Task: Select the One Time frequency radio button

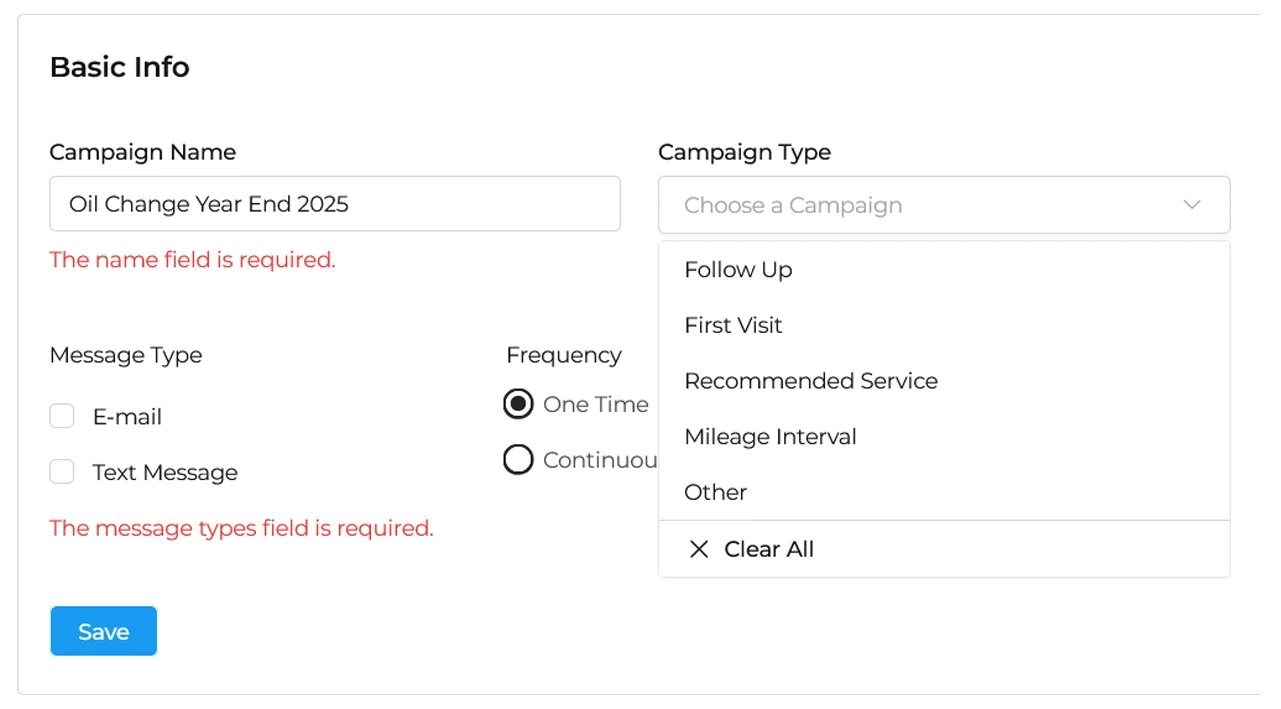Action: point(518,404)
